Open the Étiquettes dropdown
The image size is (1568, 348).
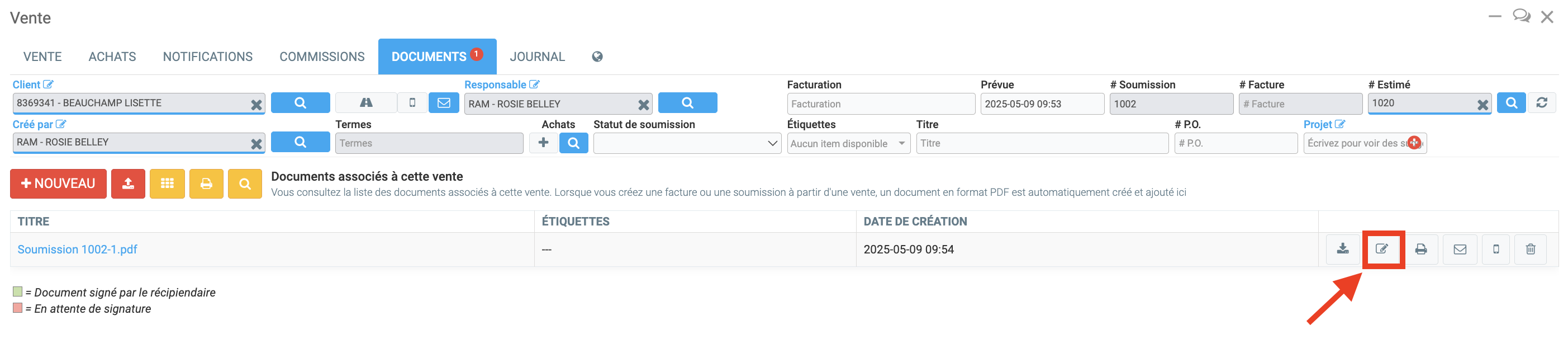[848, 143]
